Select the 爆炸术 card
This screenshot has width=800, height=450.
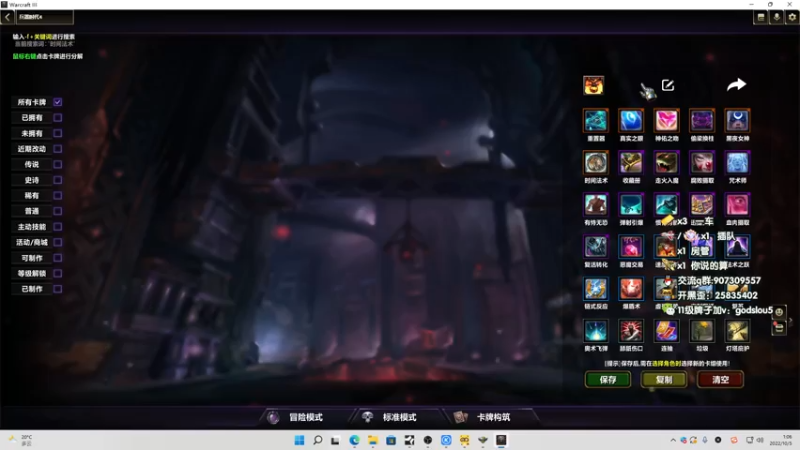coord(631,289)
